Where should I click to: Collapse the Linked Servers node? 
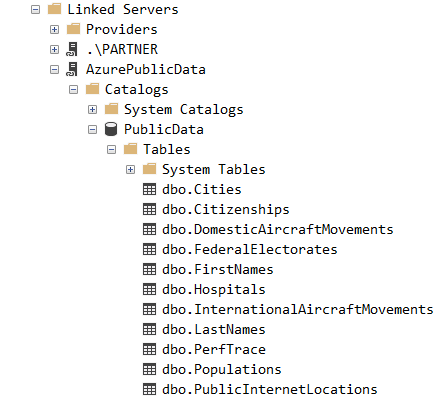coord(35,10)
